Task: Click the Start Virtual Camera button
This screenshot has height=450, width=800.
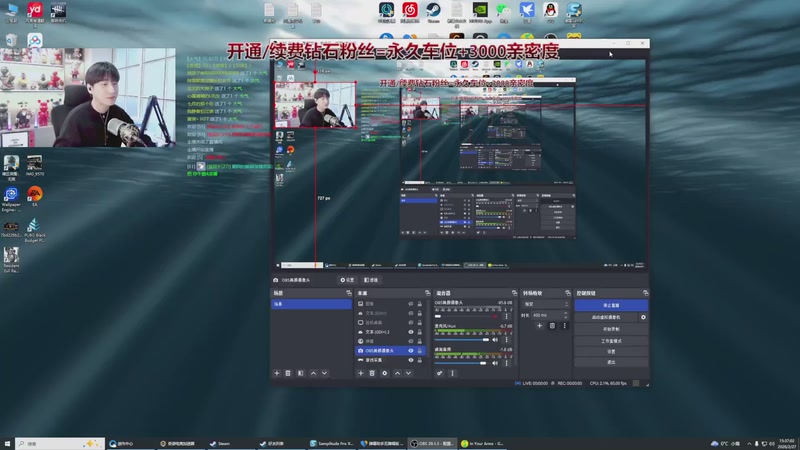Action: 606,317
